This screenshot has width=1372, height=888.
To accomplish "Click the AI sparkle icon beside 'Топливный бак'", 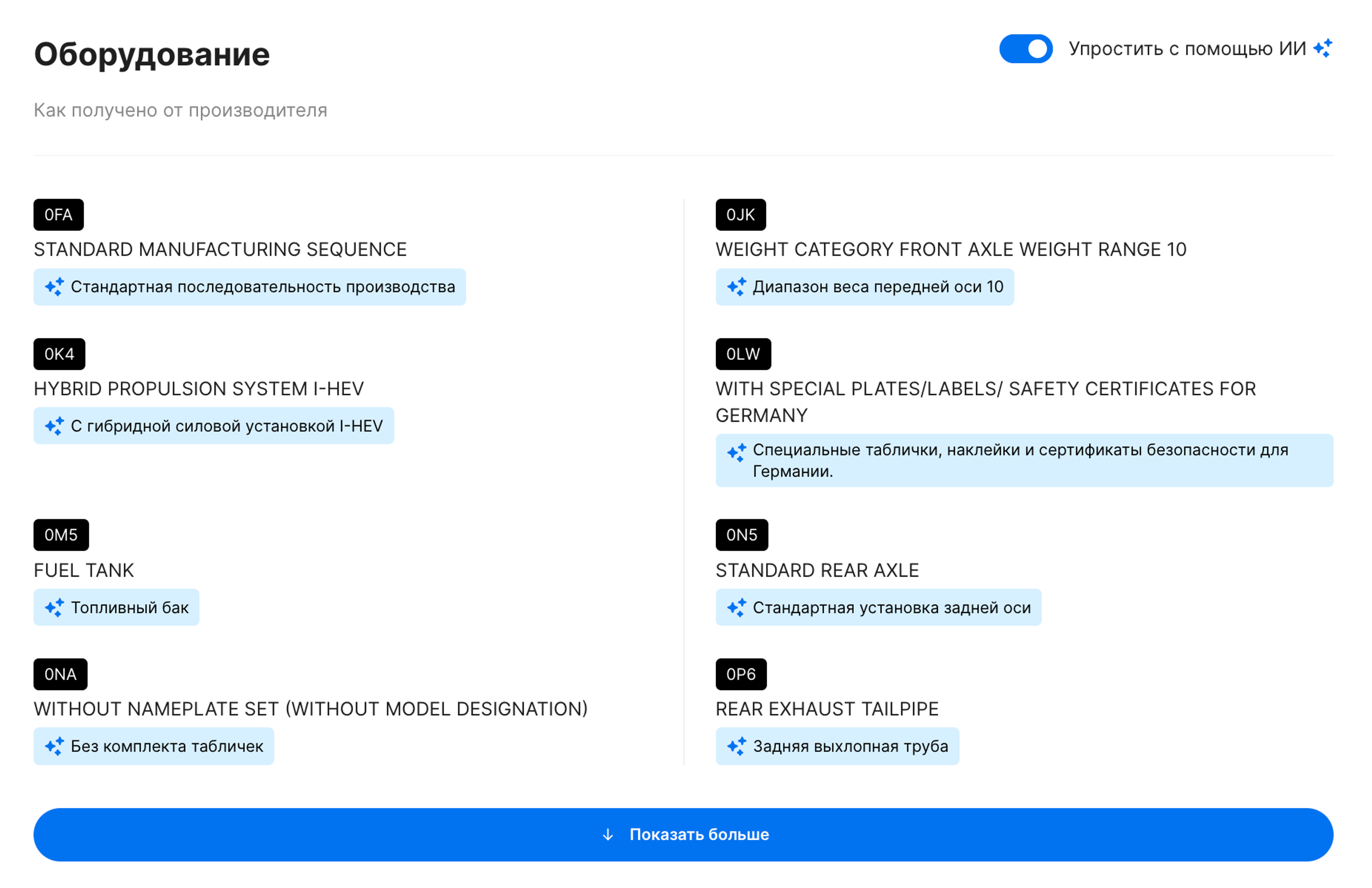I will point(54,607).
